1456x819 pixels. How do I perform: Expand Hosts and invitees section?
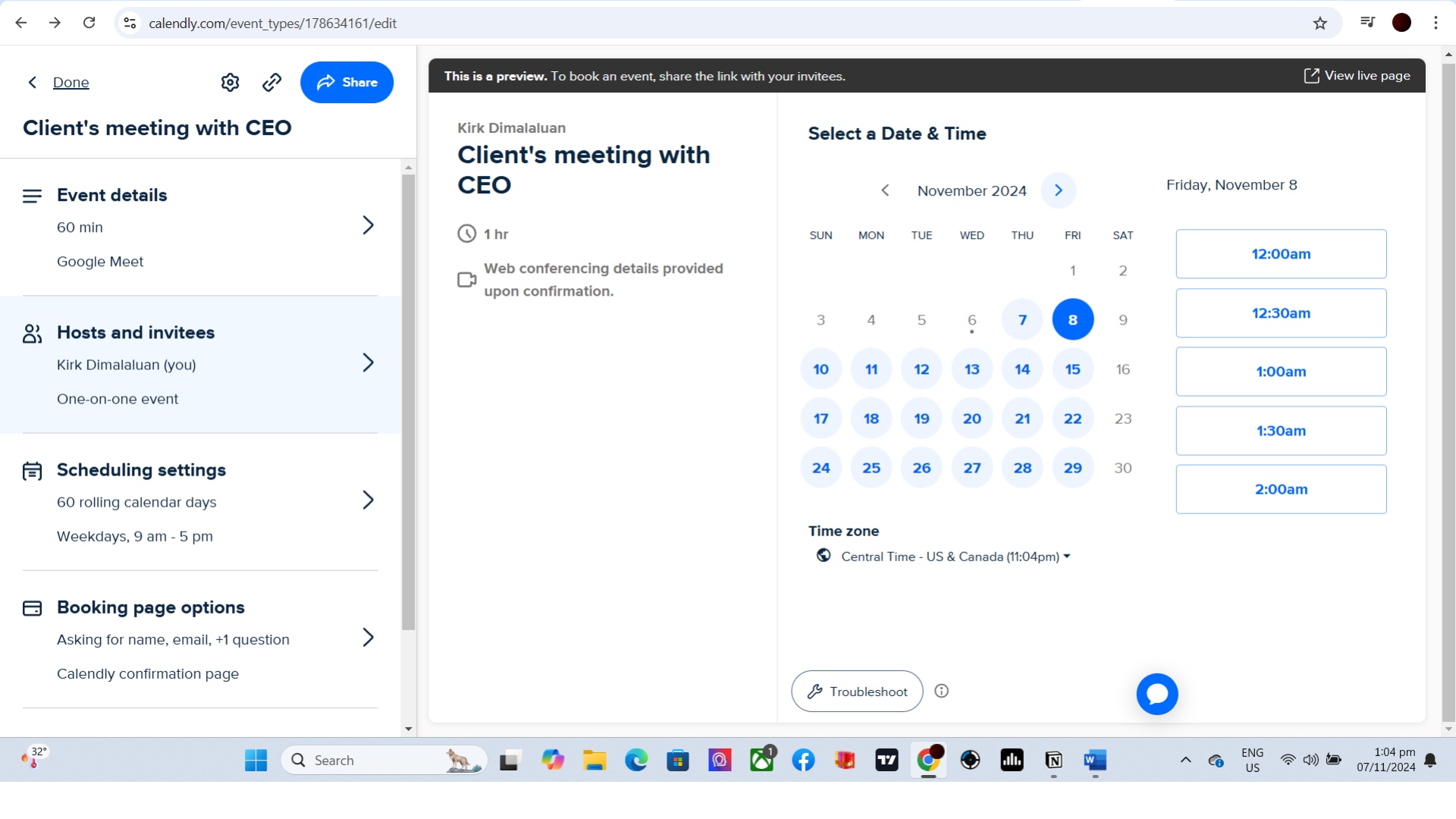pos(368,362)
